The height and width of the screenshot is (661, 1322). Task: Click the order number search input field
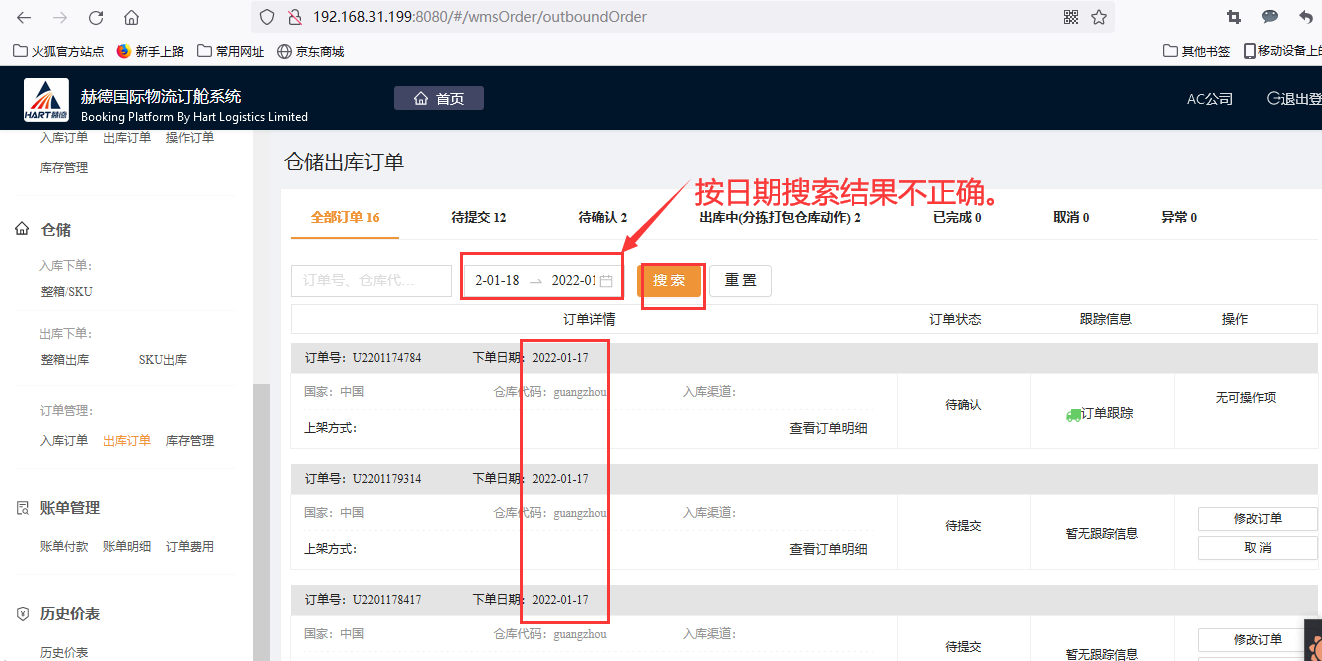(371, 281)
